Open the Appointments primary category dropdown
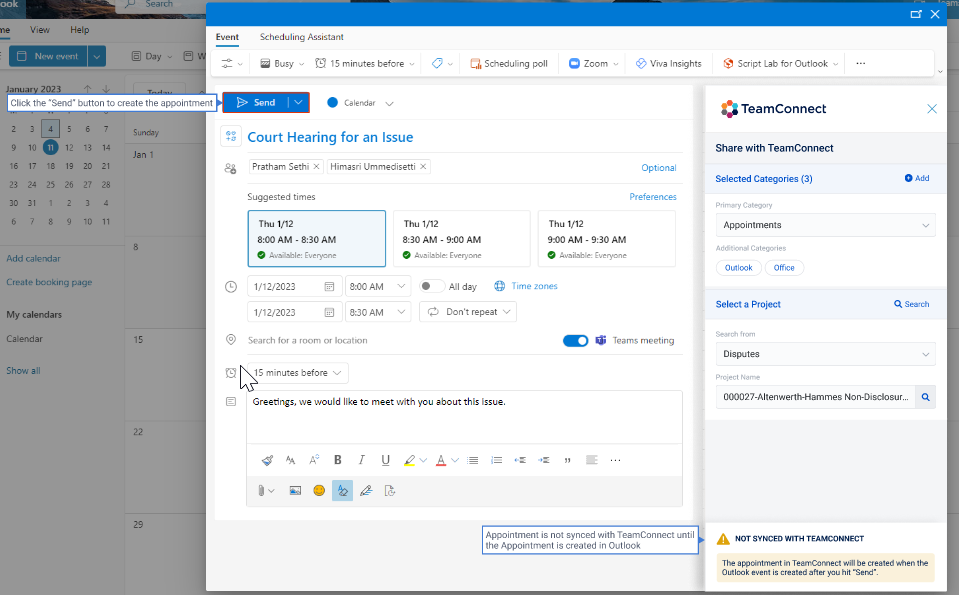 (x=826, y=225)
